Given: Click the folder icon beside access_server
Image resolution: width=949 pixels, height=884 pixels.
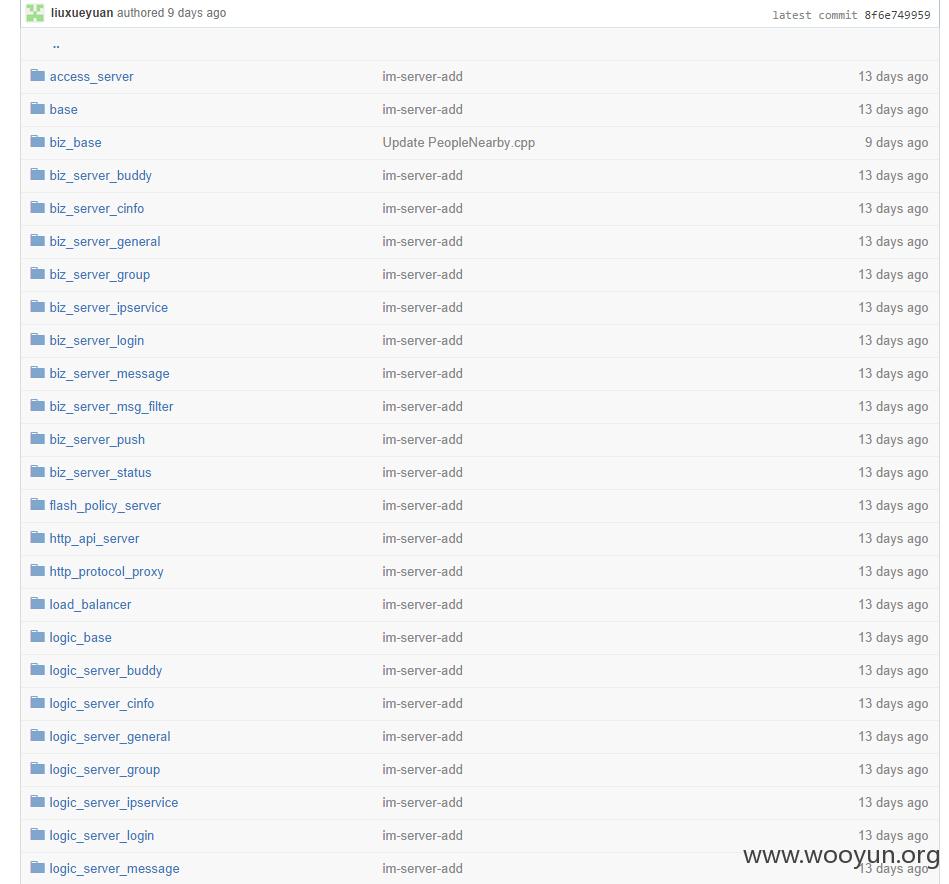Looking at the screenshot, I should click(x=38, y=75).
